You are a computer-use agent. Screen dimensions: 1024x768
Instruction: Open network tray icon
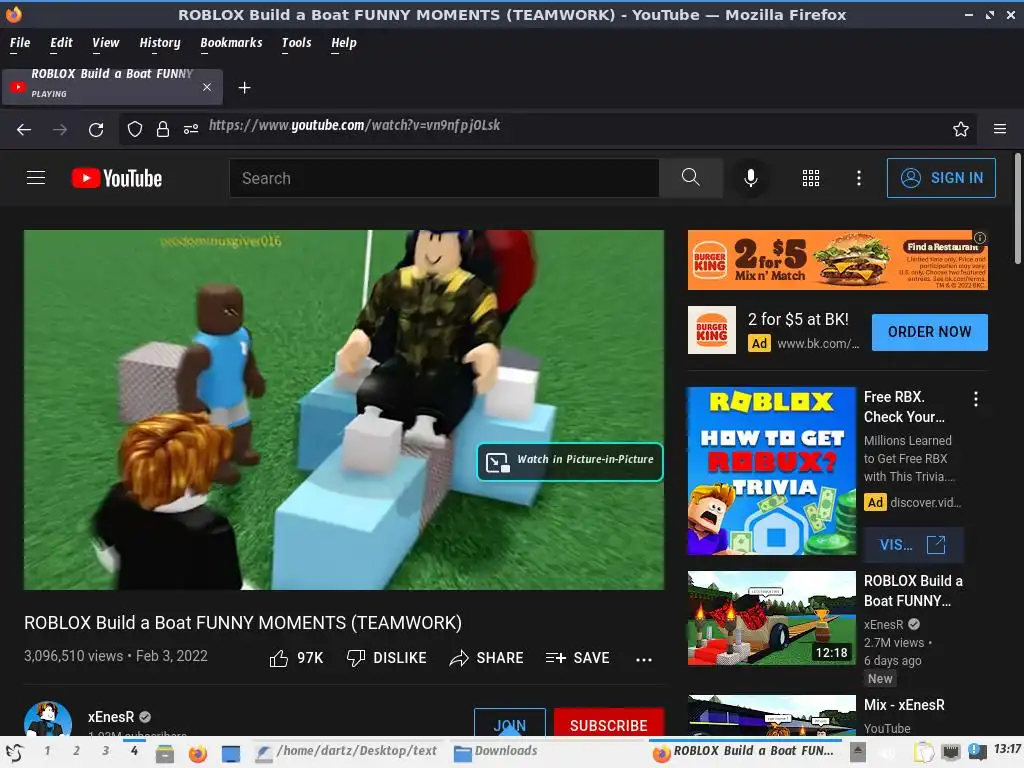951,753
